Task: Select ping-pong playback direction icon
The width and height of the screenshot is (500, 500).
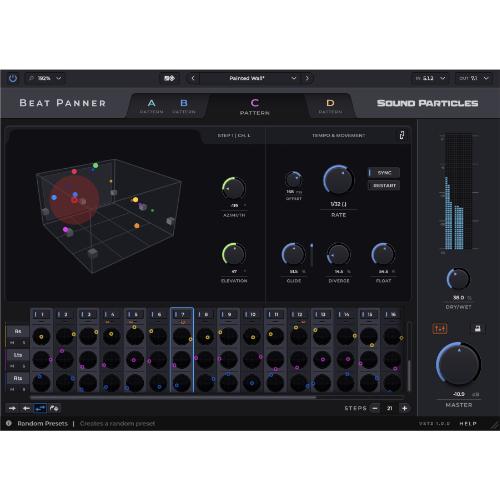Action: coord(40,408)
